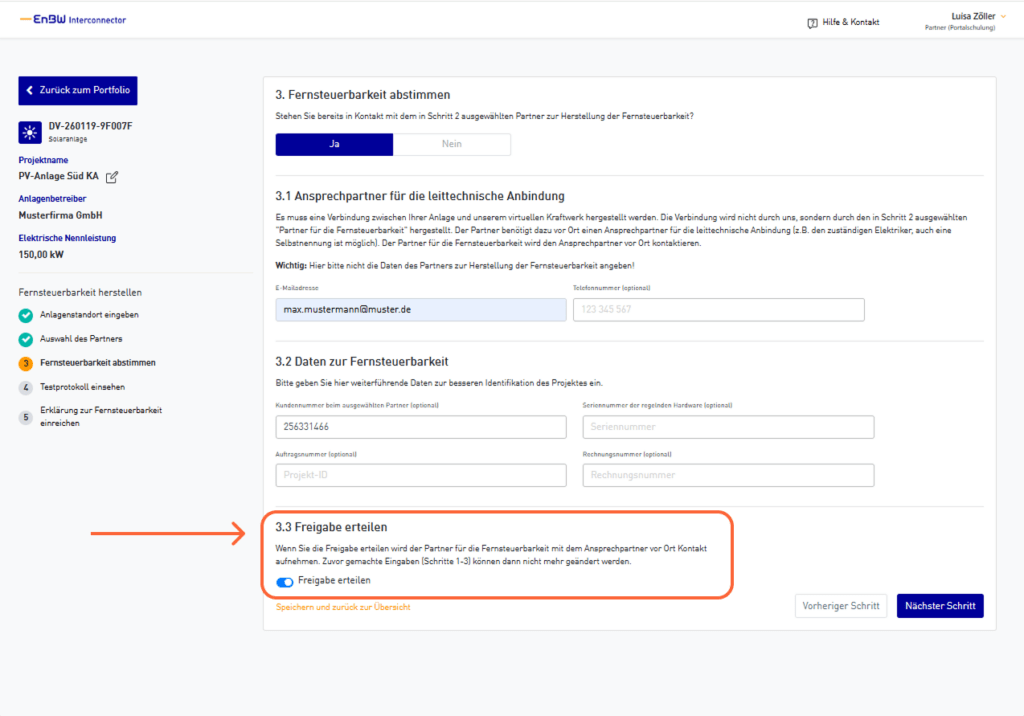Click the EnBW Interconnector logo
This screenshot has width=1024, height=716.
tap(73, 20)
